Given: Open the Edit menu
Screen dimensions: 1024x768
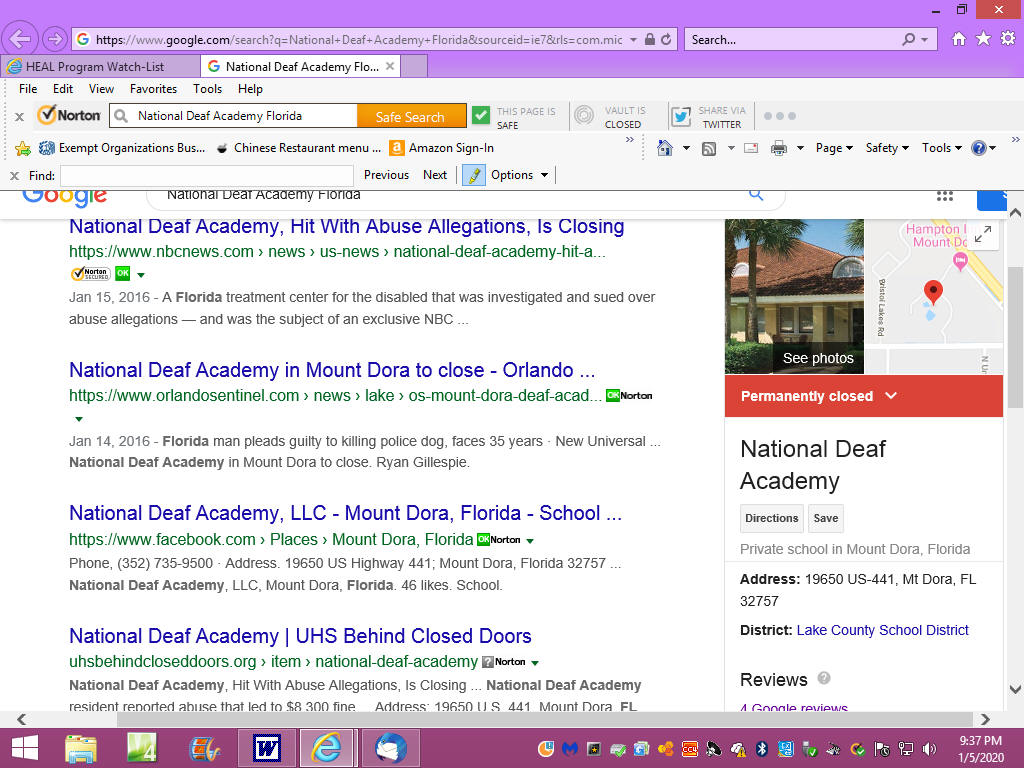Looking at the screenshot, I should tap(63, 89).
